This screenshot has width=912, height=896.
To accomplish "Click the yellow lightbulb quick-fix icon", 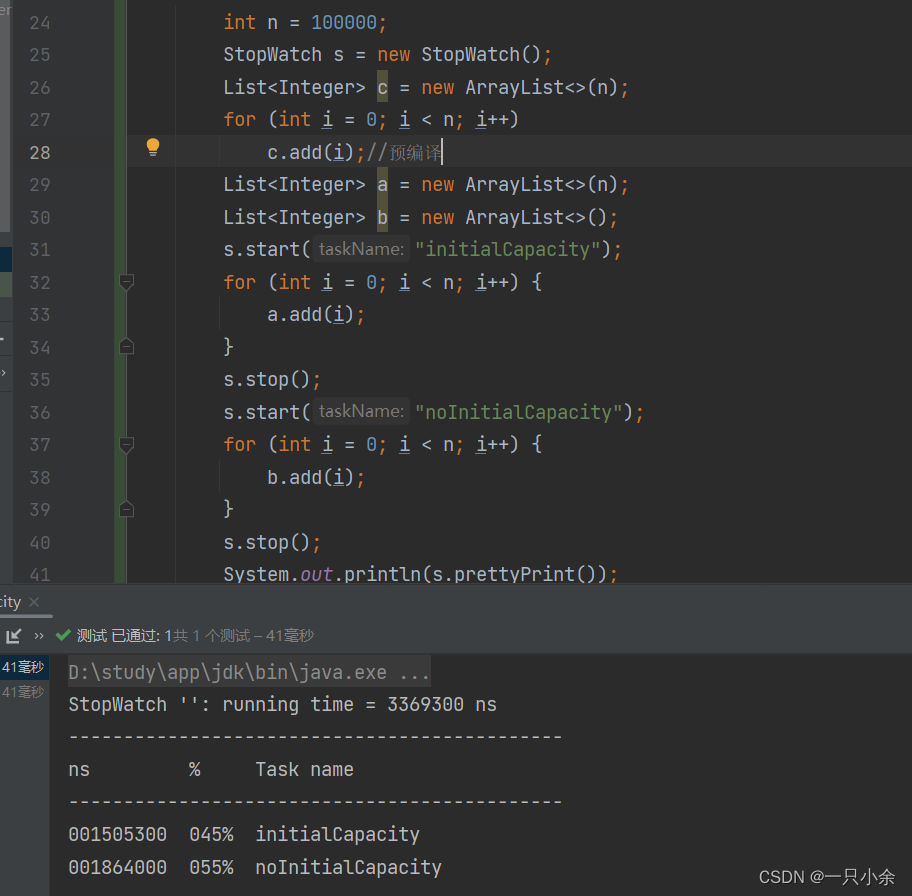I will (152, 147).
